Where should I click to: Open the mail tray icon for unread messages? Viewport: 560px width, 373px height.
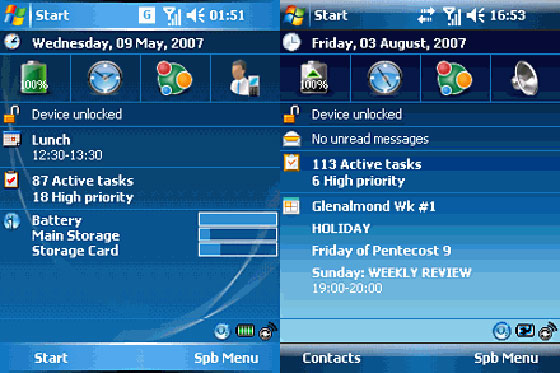click(x=292, y=139)
